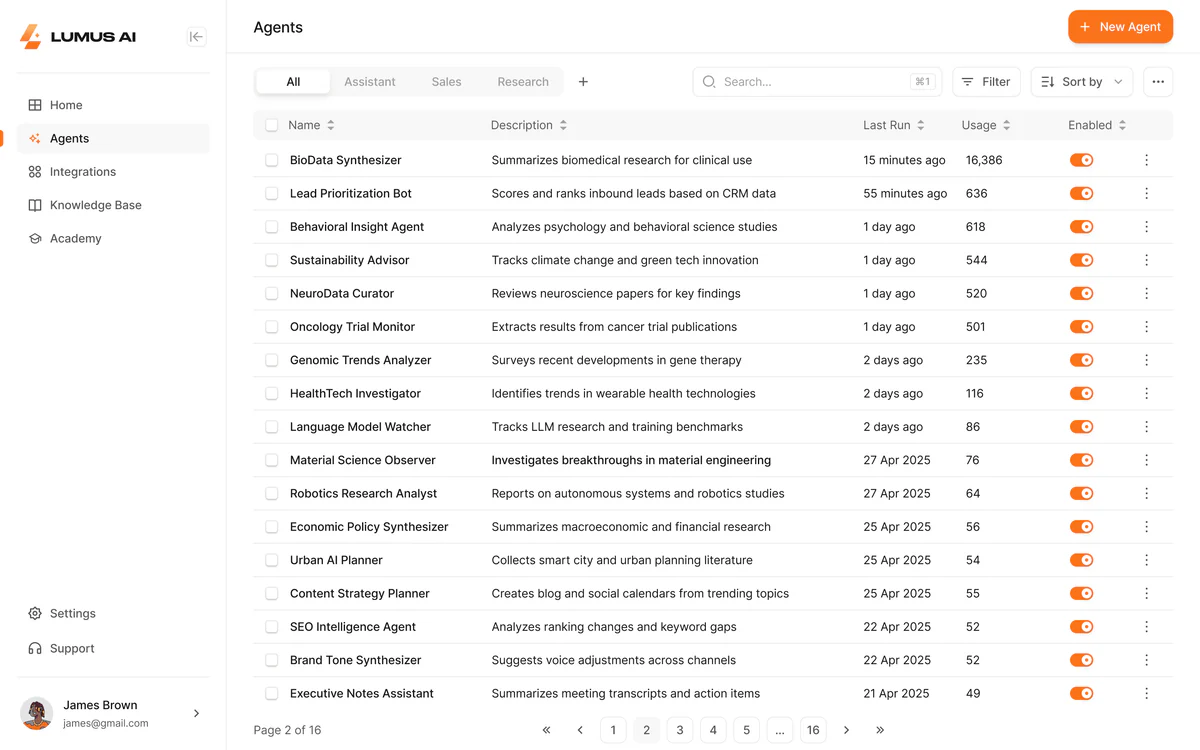The image size is (1200, 750).
Task: Go to page 1
Action: pyautogui.click(x=613, y=730)
